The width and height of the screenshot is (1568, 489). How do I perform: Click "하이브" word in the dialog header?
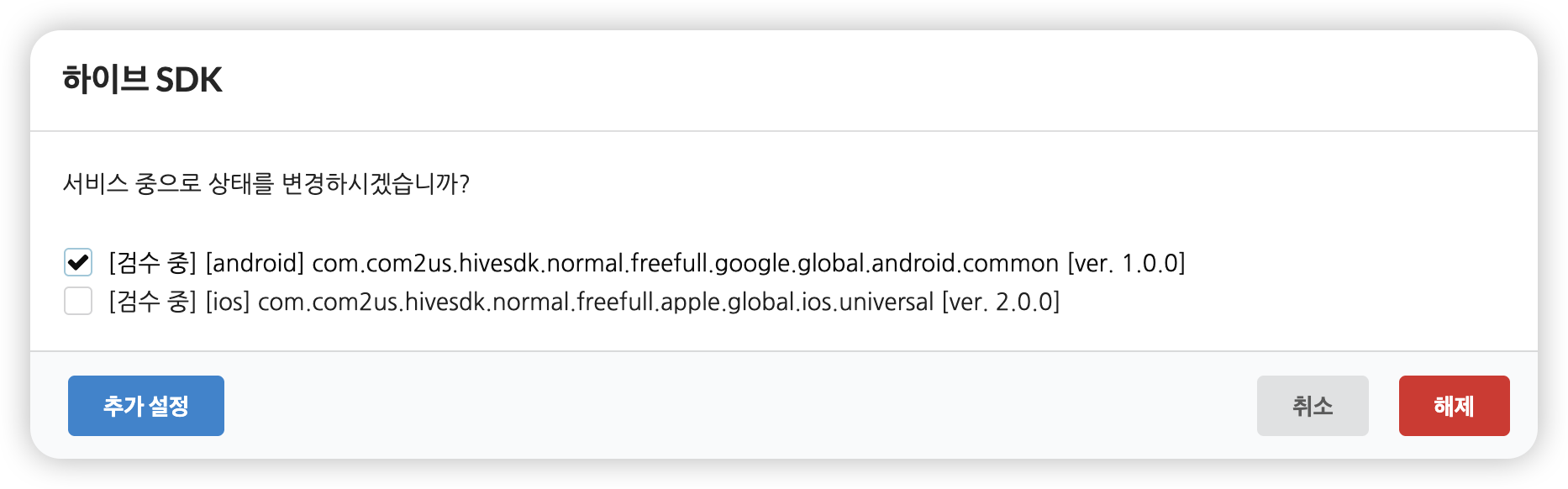(105, 80)
